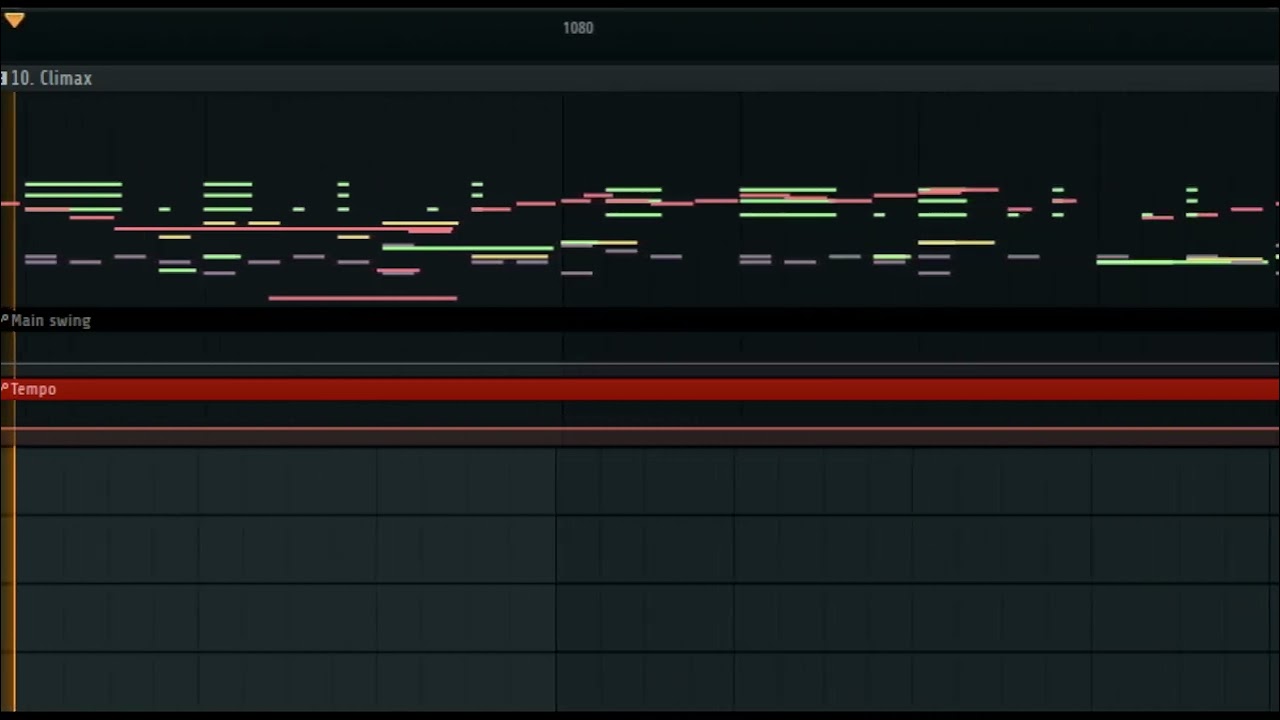Viewport: 1280px width, 720px height.
Task: Click the Tempo automation envelope line
Action: (x=640, y=429)
